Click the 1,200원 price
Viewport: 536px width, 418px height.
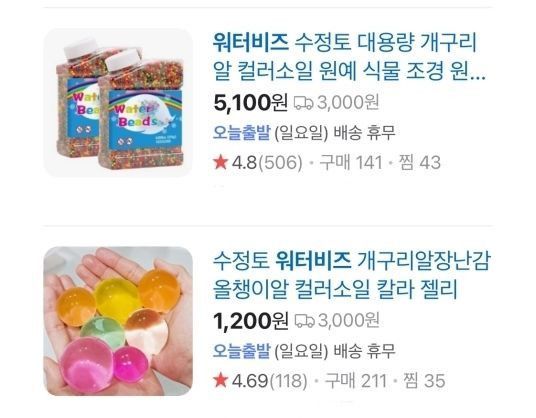250,321
